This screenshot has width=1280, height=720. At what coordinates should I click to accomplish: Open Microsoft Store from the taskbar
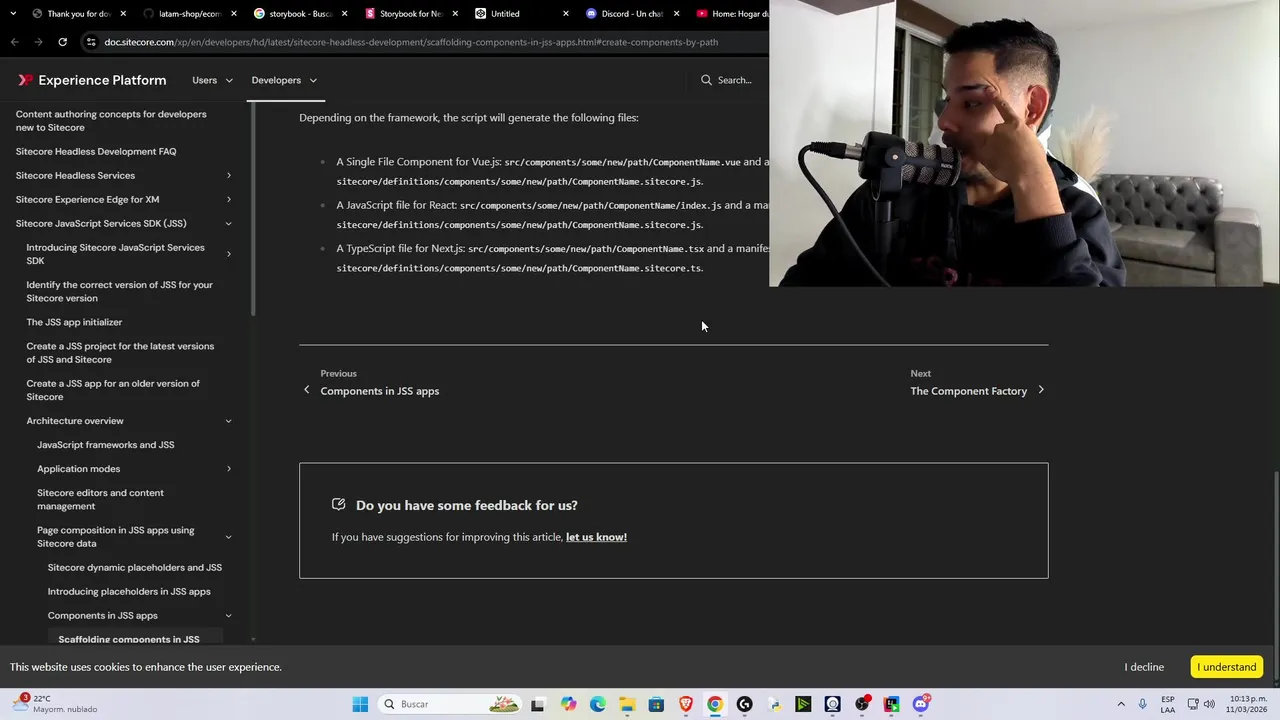point(656,704)
